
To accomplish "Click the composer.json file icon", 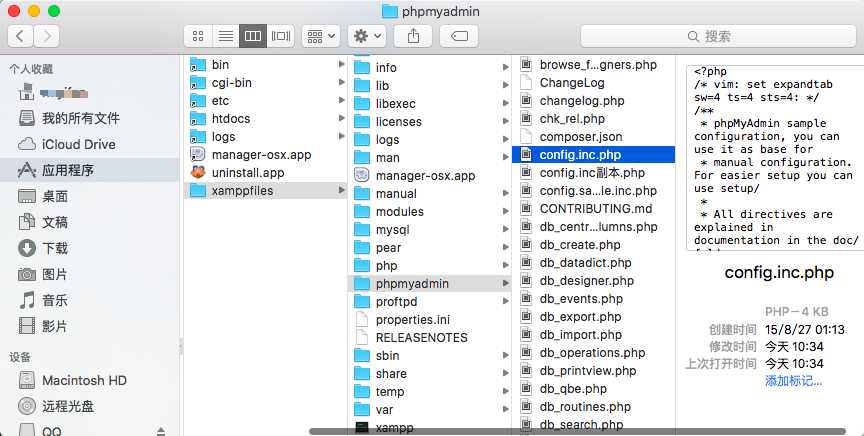I will tap(526, 136).
